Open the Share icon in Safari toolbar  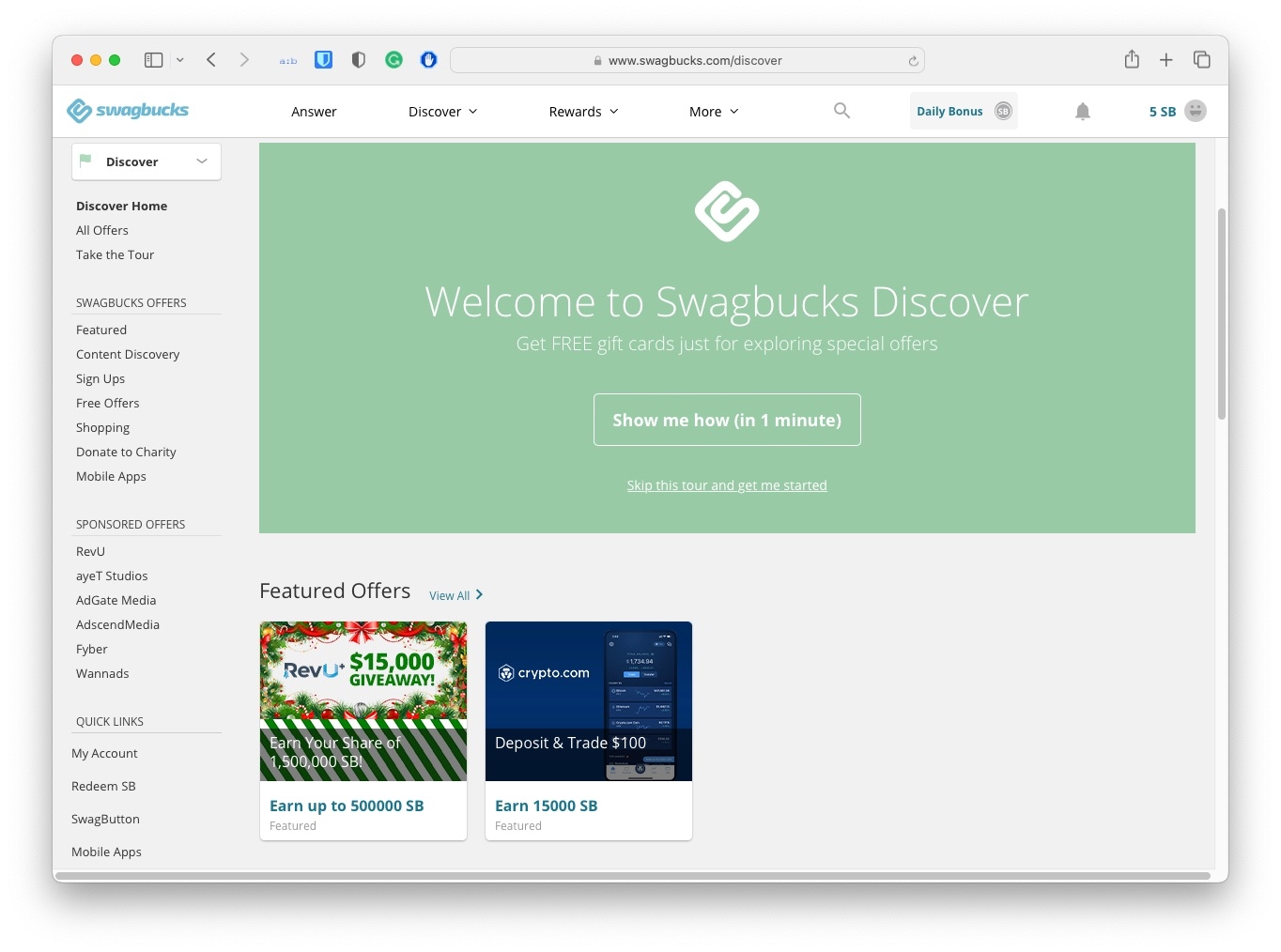(1132, 59)
